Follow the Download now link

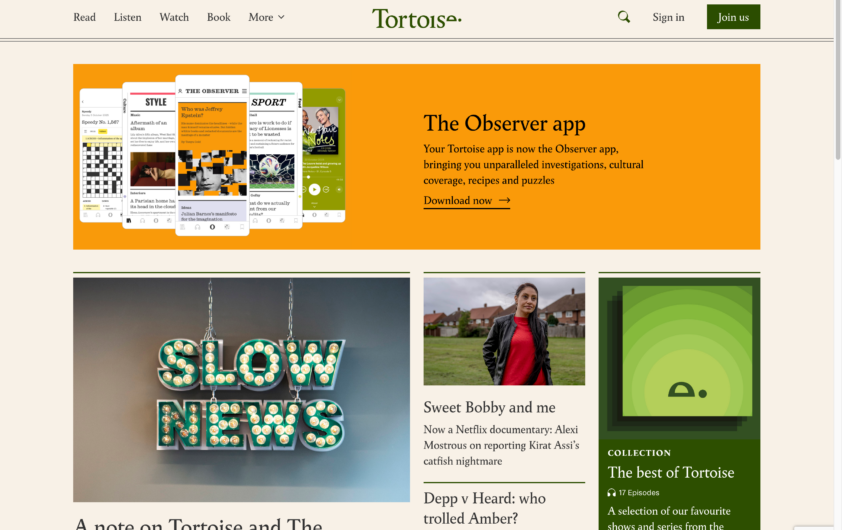(x=466, y=200)
